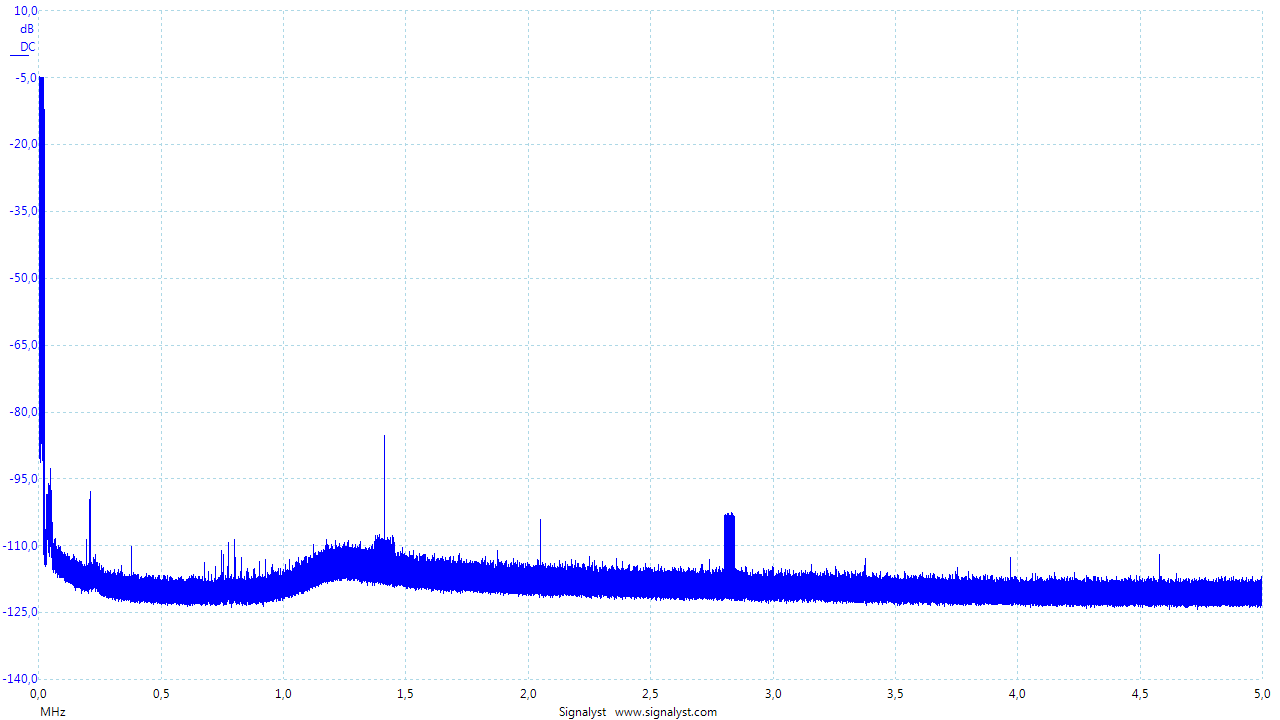Click the dB unit label

coord(27,29)
